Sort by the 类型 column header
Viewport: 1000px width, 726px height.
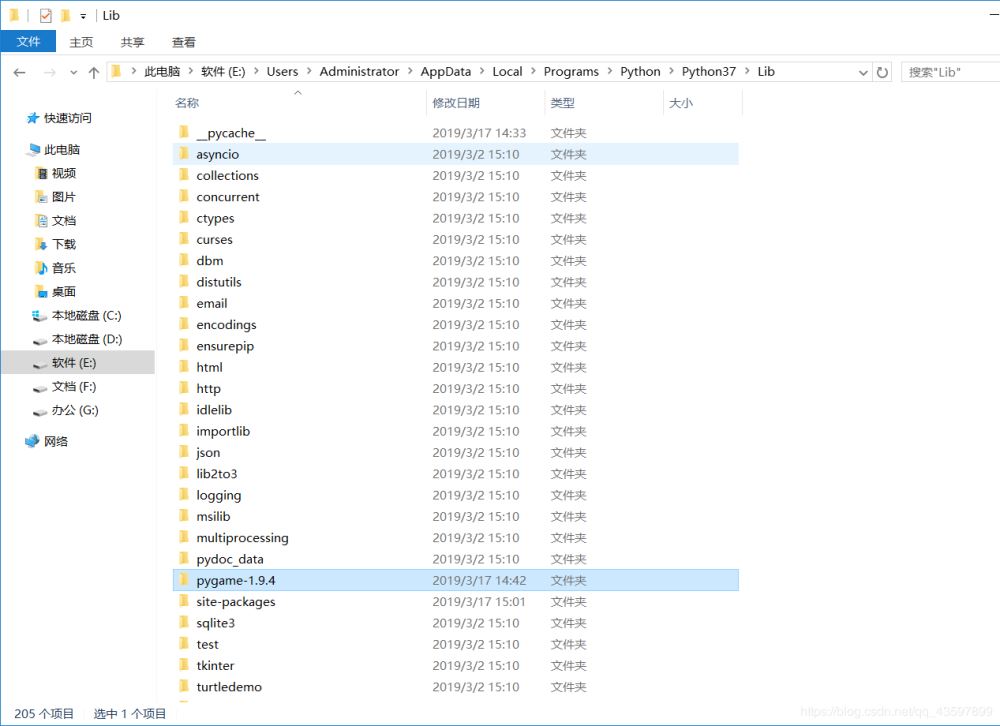pyautogui.click(x=562, y=103)
